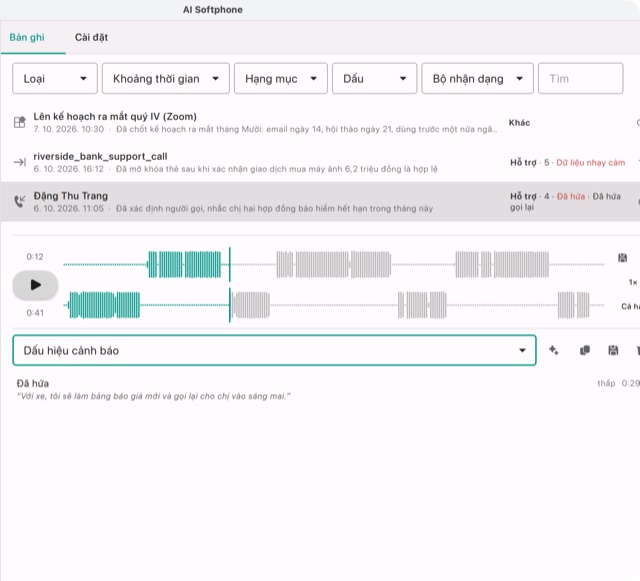Click incoming call icon beside Đặng Thu Trang
The image size is (640, 581).
pyautogui.click(x=20, y=201)
